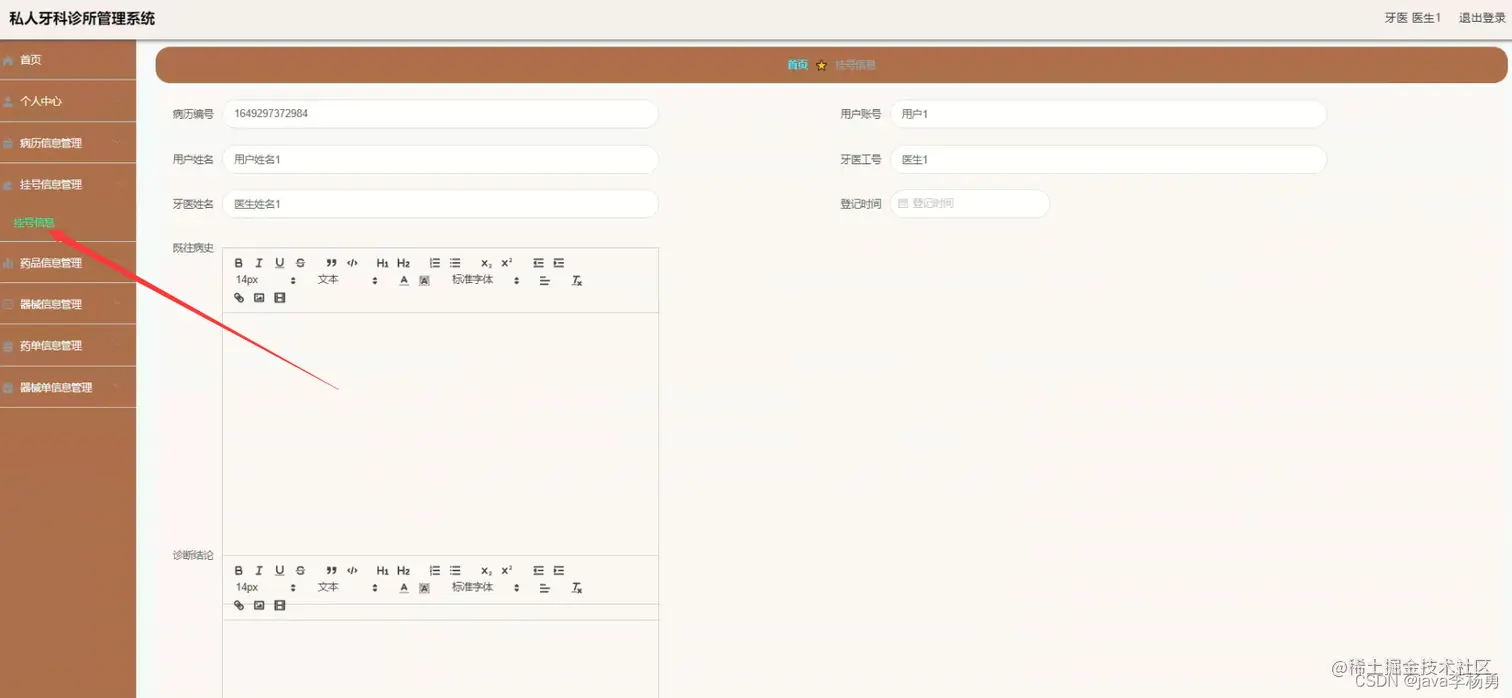Apply italic in the 诊断结论 editor
Viewport: 1512px width, 698px height.
pos(259,571)
